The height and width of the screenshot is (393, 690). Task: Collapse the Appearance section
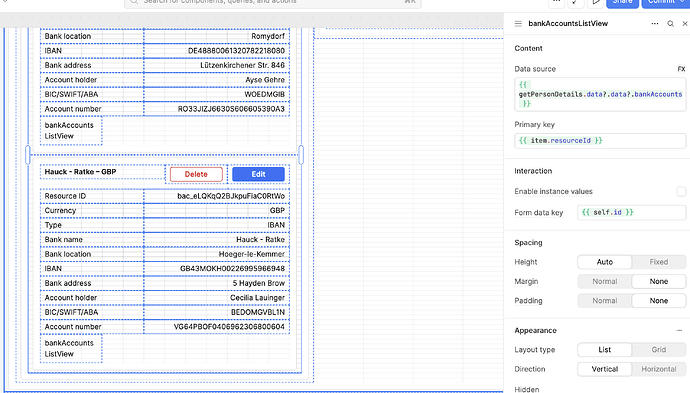679,331
